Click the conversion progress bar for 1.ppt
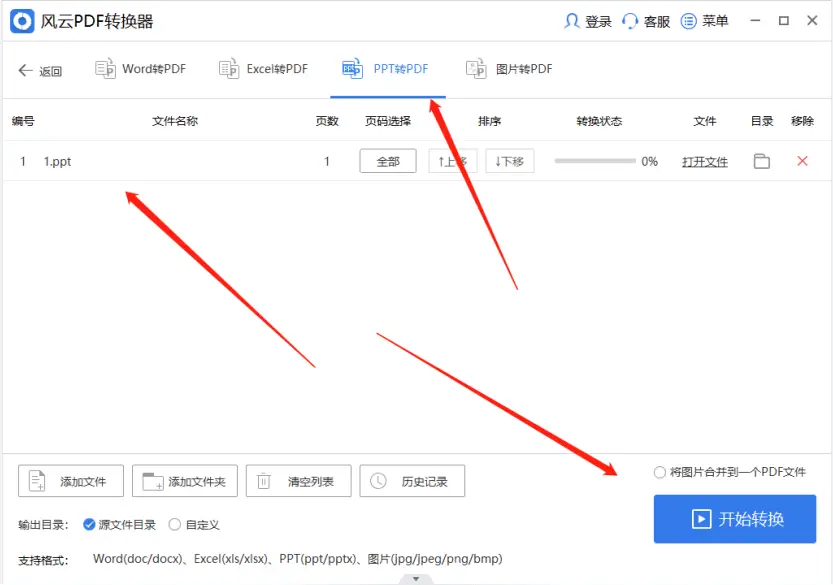This screenshot has height=585, width=833. (595, 160)
